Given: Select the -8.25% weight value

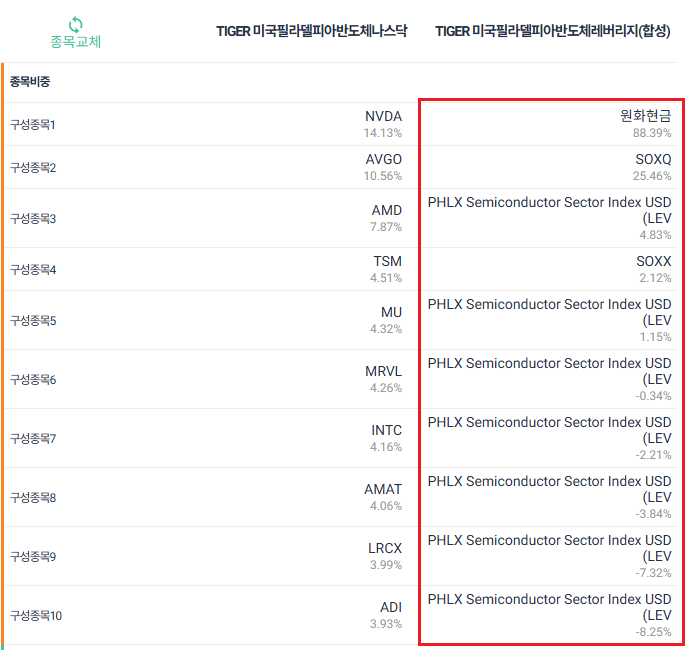Looking at the screenshot, I should [x=653, y=633].
